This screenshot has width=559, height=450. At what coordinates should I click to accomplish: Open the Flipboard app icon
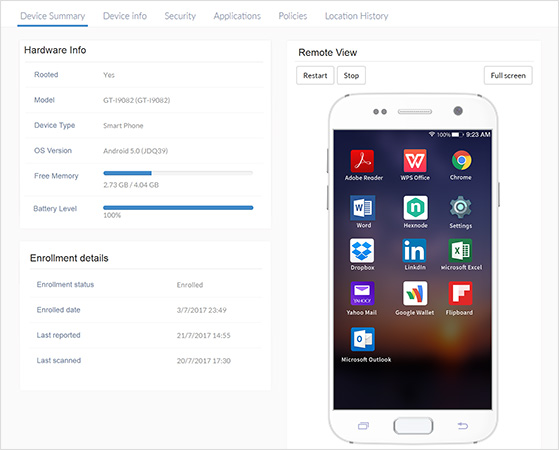tap(460, 293)
